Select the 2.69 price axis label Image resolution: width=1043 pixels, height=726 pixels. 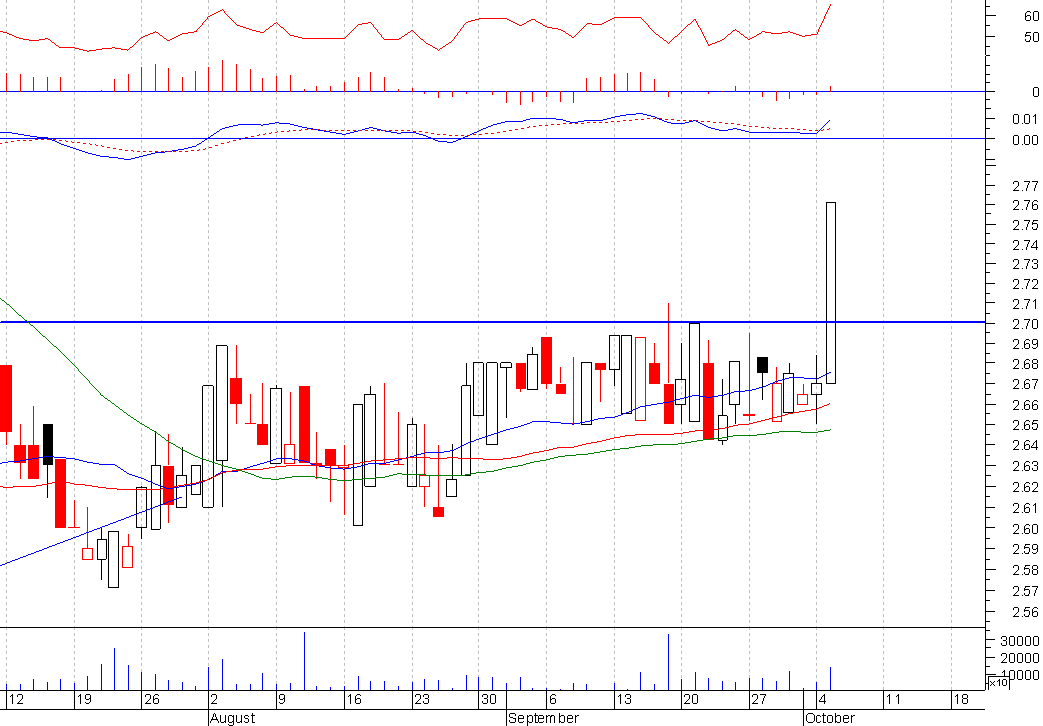coord(1025,344)
